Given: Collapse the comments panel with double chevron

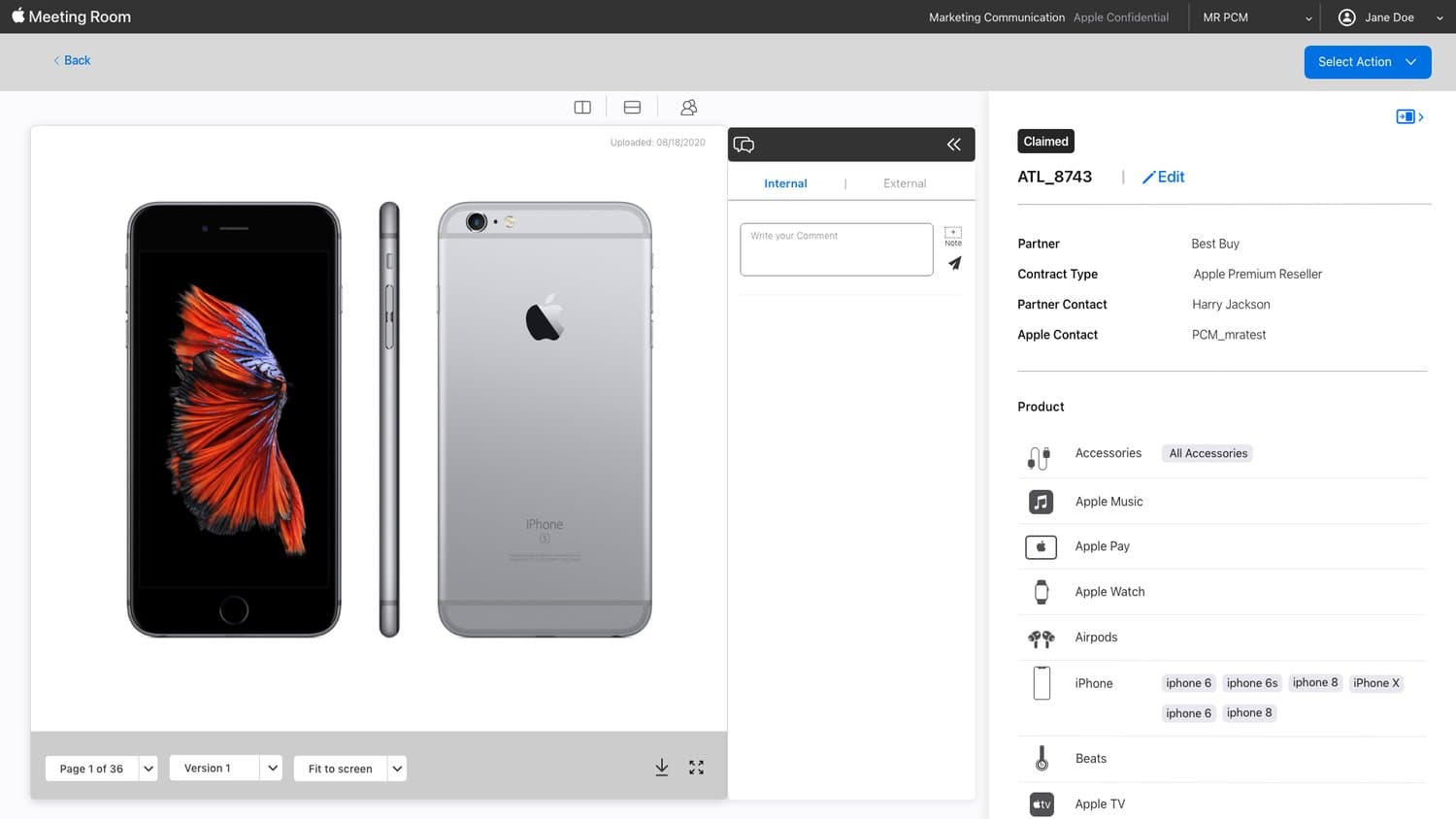Looking at the screenshot, I should click(x=954, y=145).
